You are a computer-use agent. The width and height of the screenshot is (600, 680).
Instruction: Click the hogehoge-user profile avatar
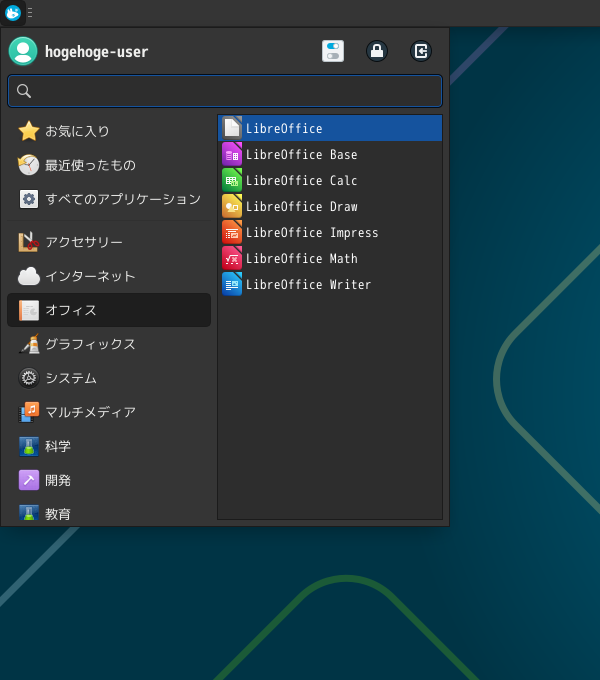[23, 51]
